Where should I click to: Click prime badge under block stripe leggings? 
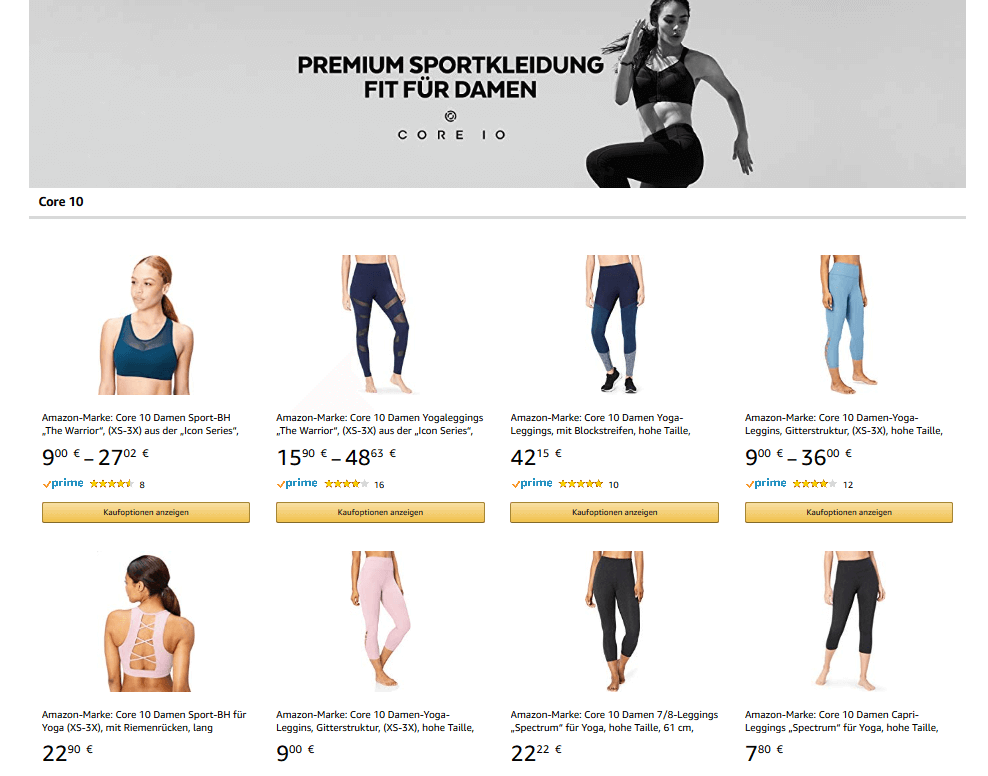pos(532,483)
